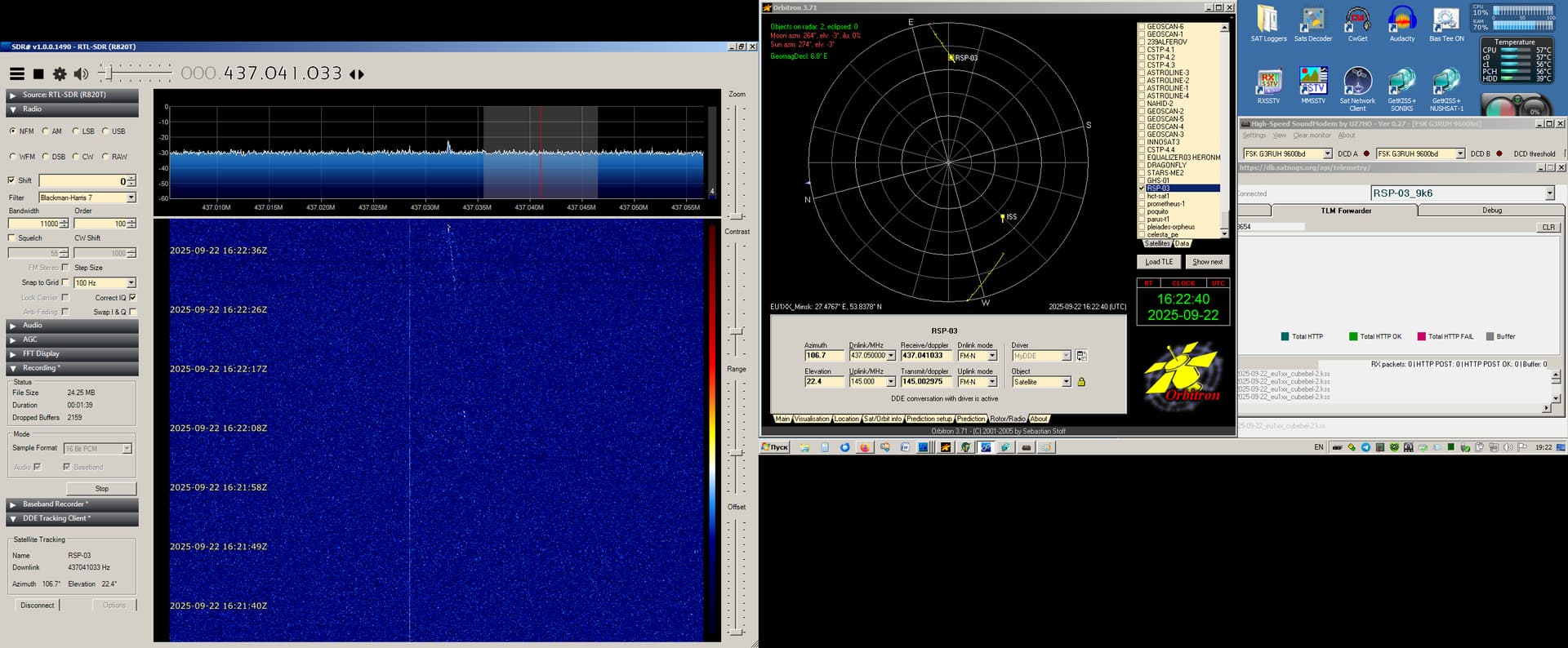The height and width of the screenshot is (648, 1568).
Task: Mute audio with the speaker icon
Action: click(x=81, y=74)
